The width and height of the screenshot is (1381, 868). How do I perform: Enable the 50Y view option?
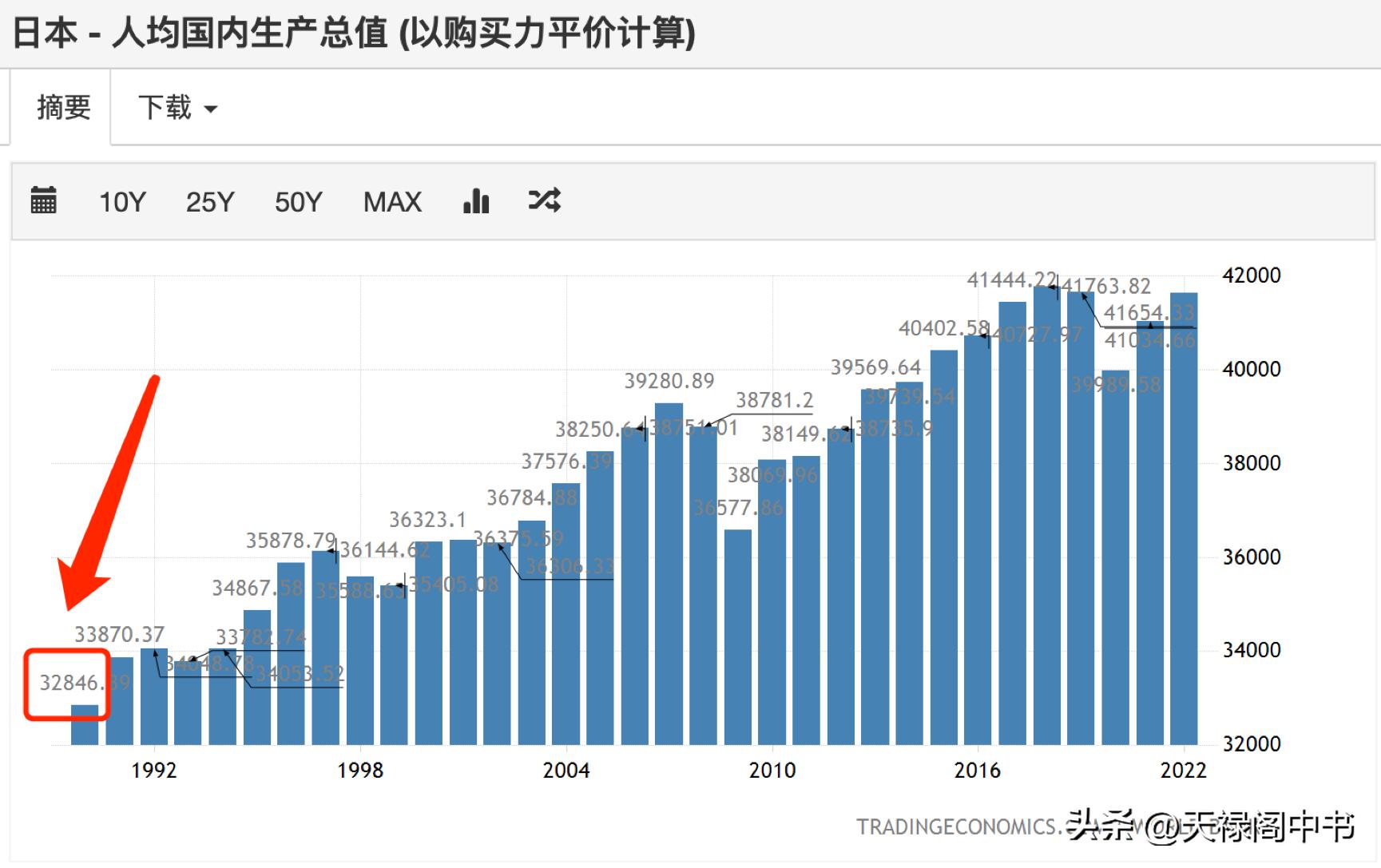[x=297, y=201]
